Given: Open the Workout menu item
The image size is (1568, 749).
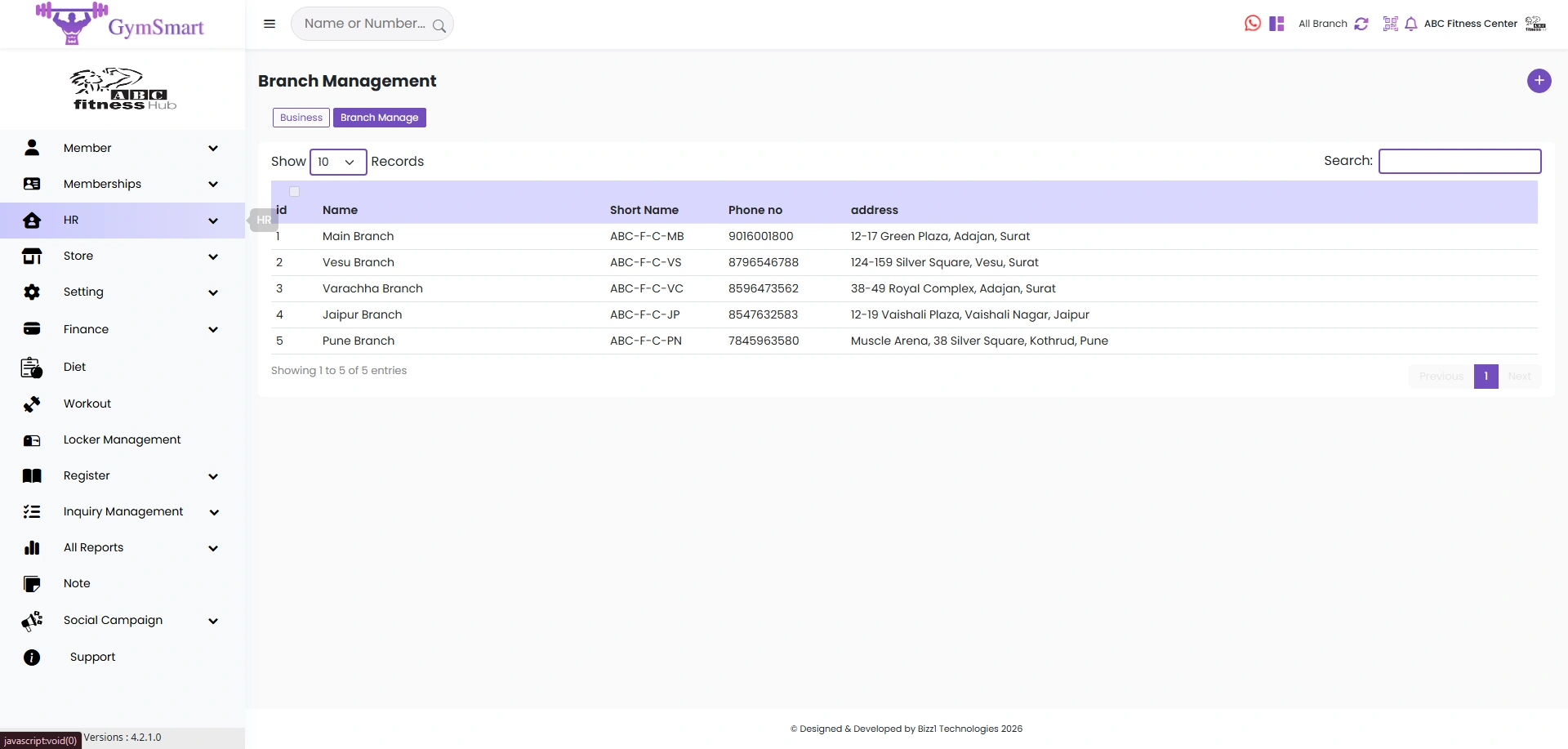Looking at the screenshot, I should coord(87,403).
